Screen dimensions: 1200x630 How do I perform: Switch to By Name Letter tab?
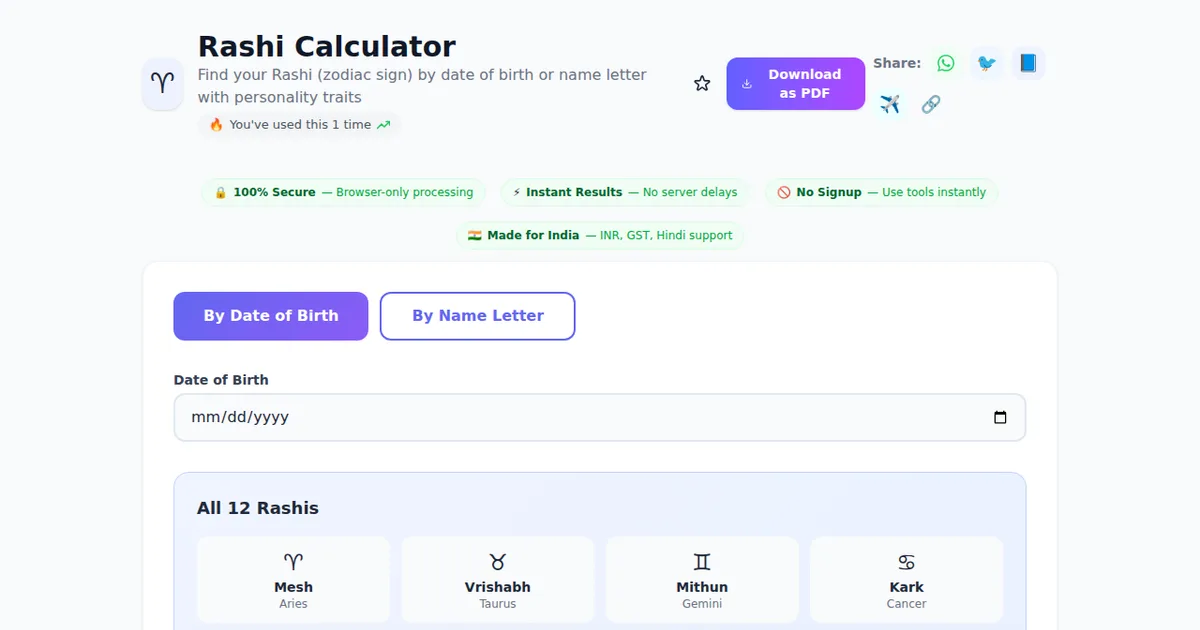(478, 316)
